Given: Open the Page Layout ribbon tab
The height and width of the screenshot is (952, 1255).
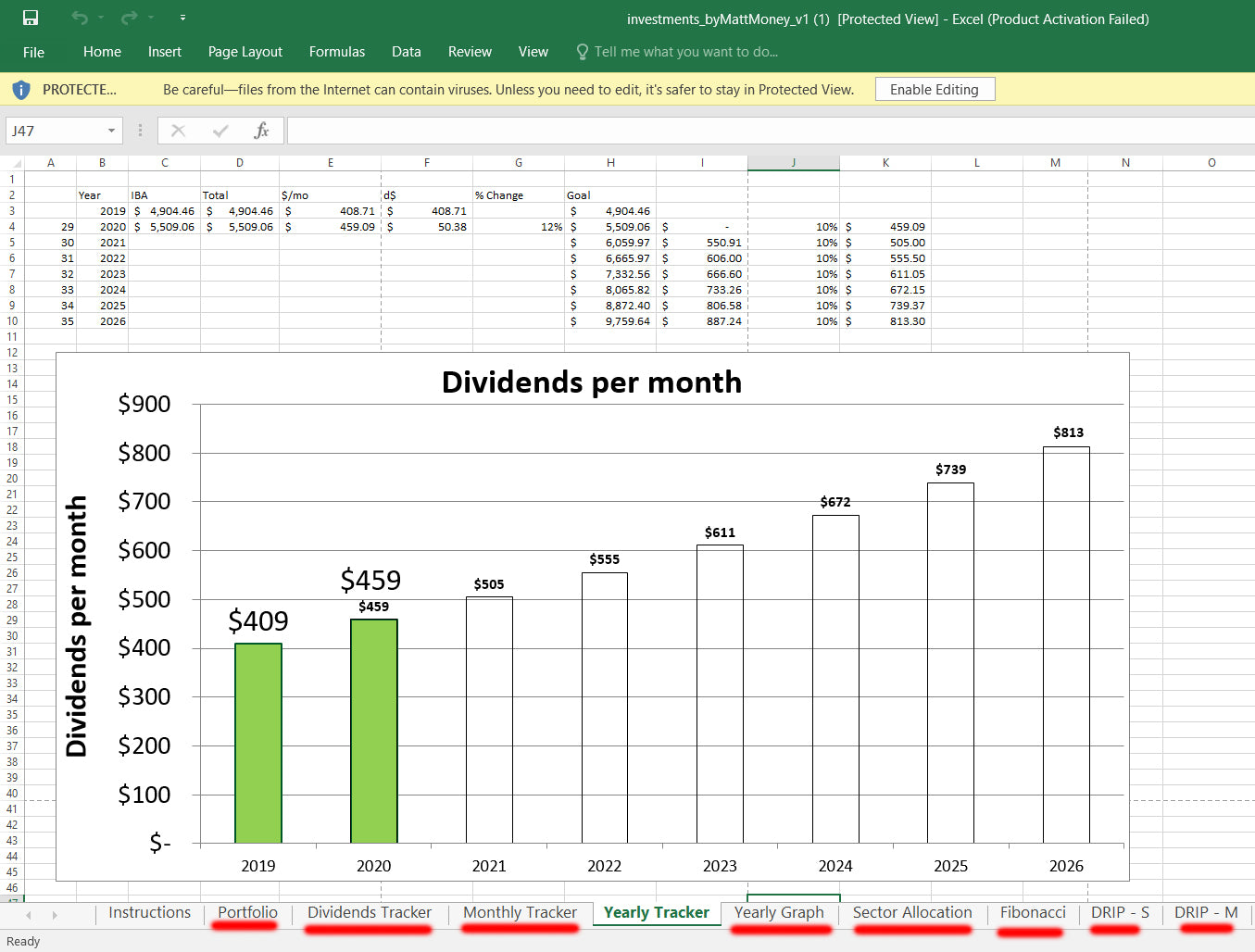Looking at the screenshot, I should pos(245,52).
